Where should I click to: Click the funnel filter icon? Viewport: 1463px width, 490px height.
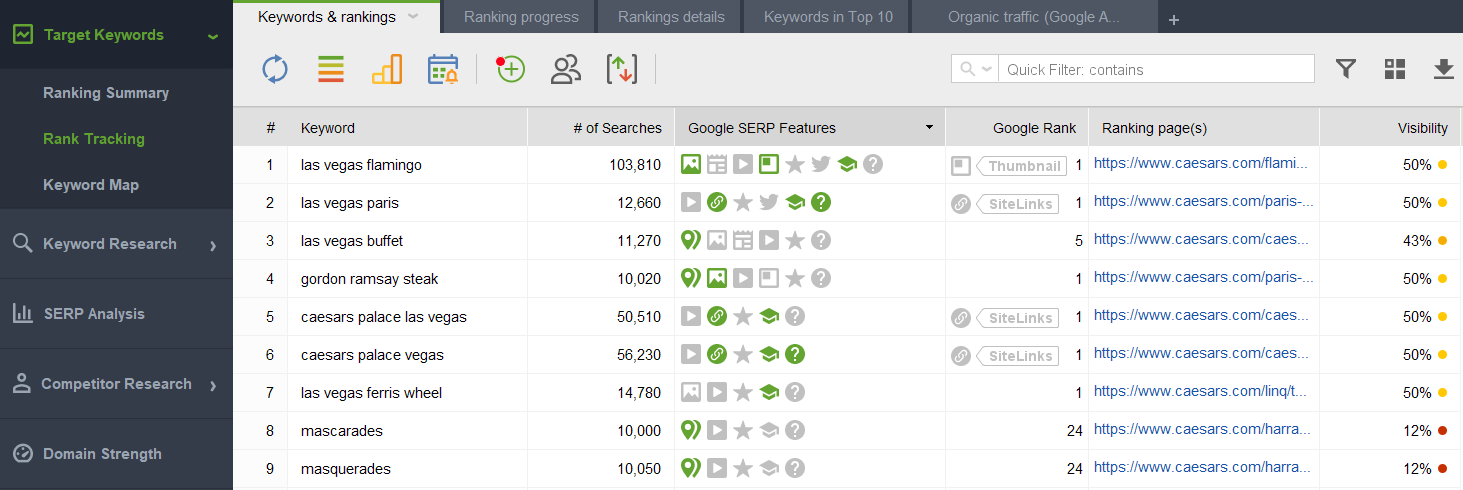[x=1346, y=68]
